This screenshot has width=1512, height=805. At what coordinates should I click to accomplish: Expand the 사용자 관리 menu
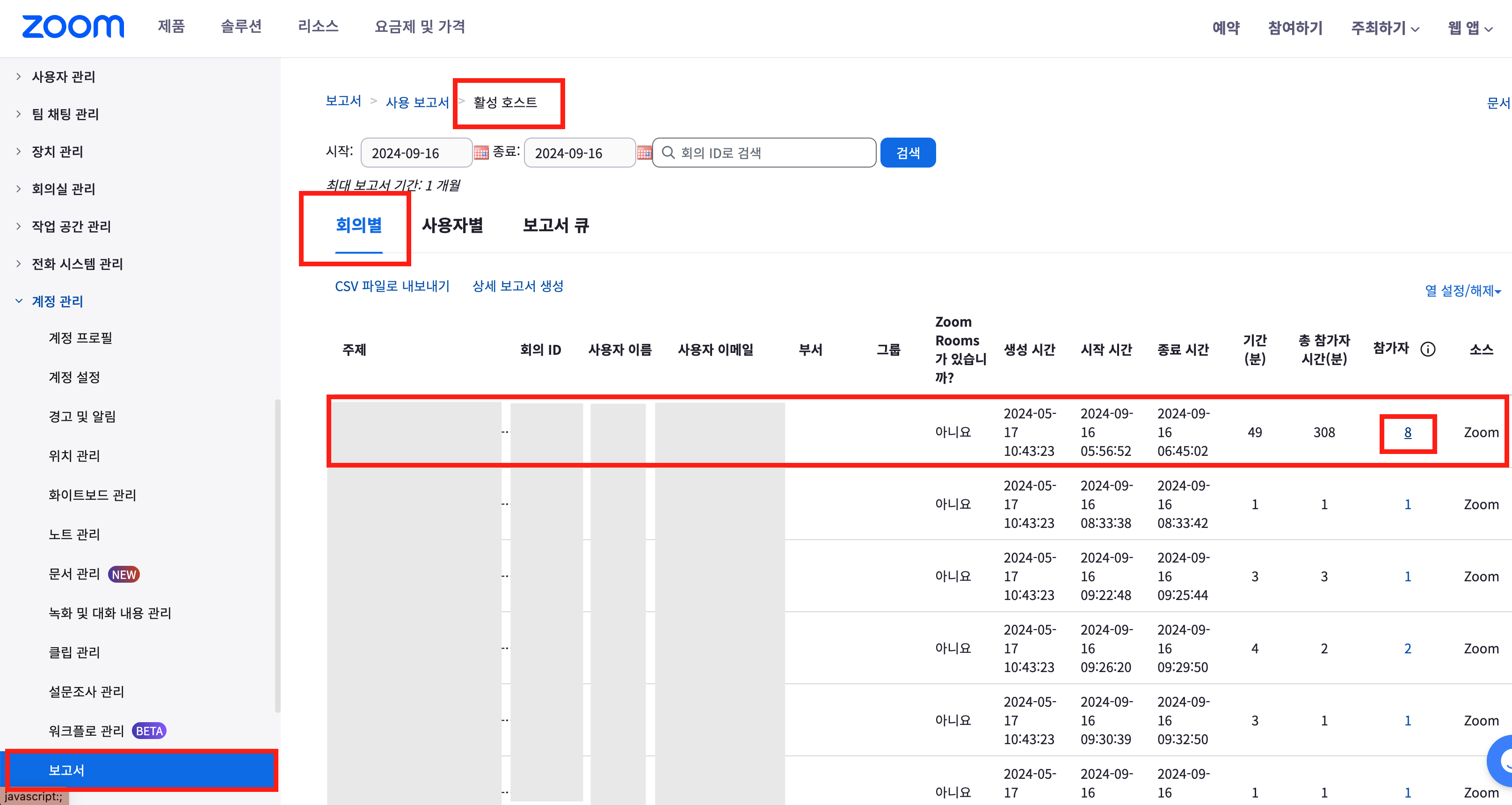click(x=63, y=76)
